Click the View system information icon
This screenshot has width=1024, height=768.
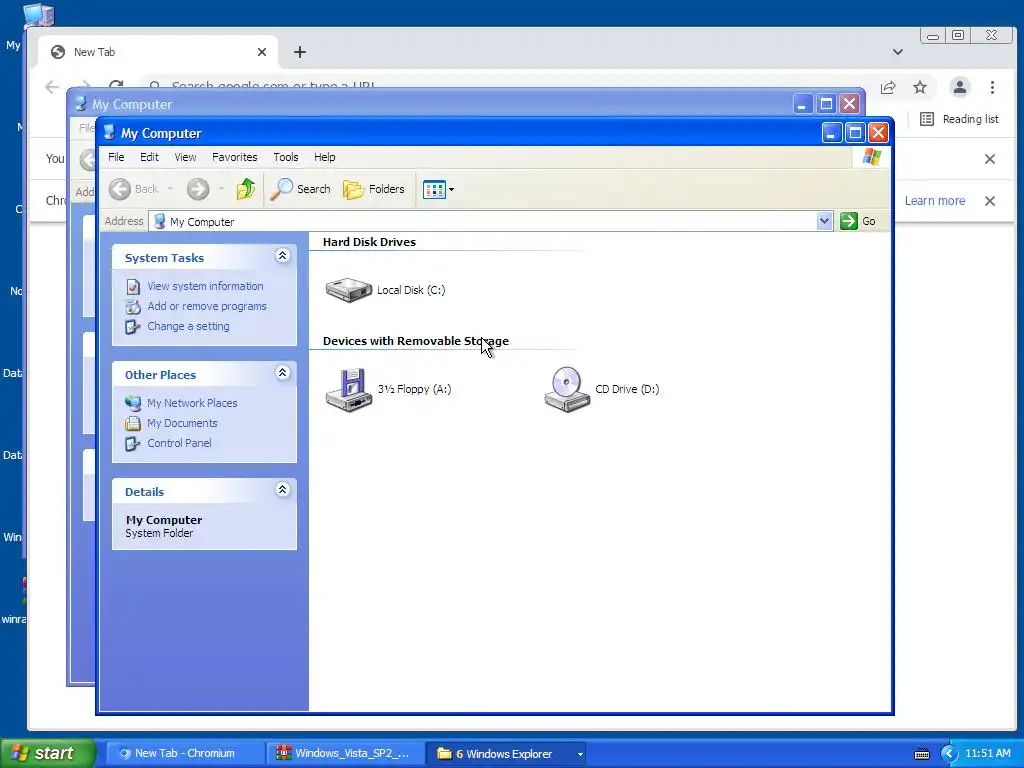click(x=133, y=287)
